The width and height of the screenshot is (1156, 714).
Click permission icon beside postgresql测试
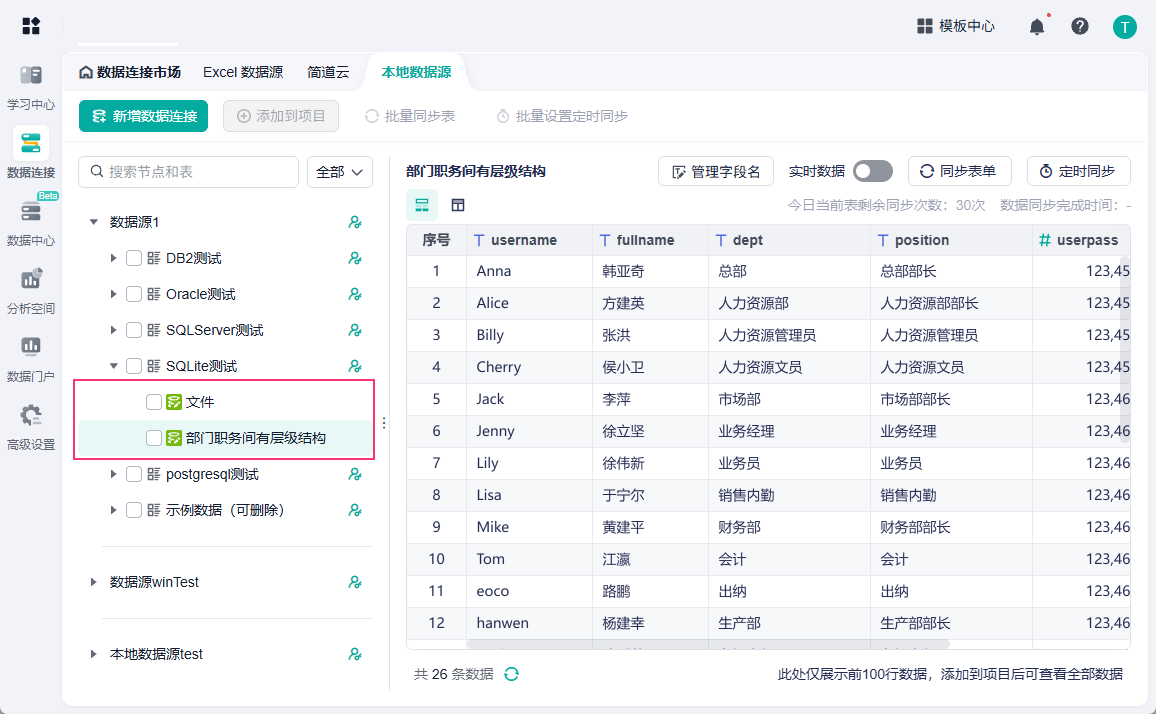point(355,474)
